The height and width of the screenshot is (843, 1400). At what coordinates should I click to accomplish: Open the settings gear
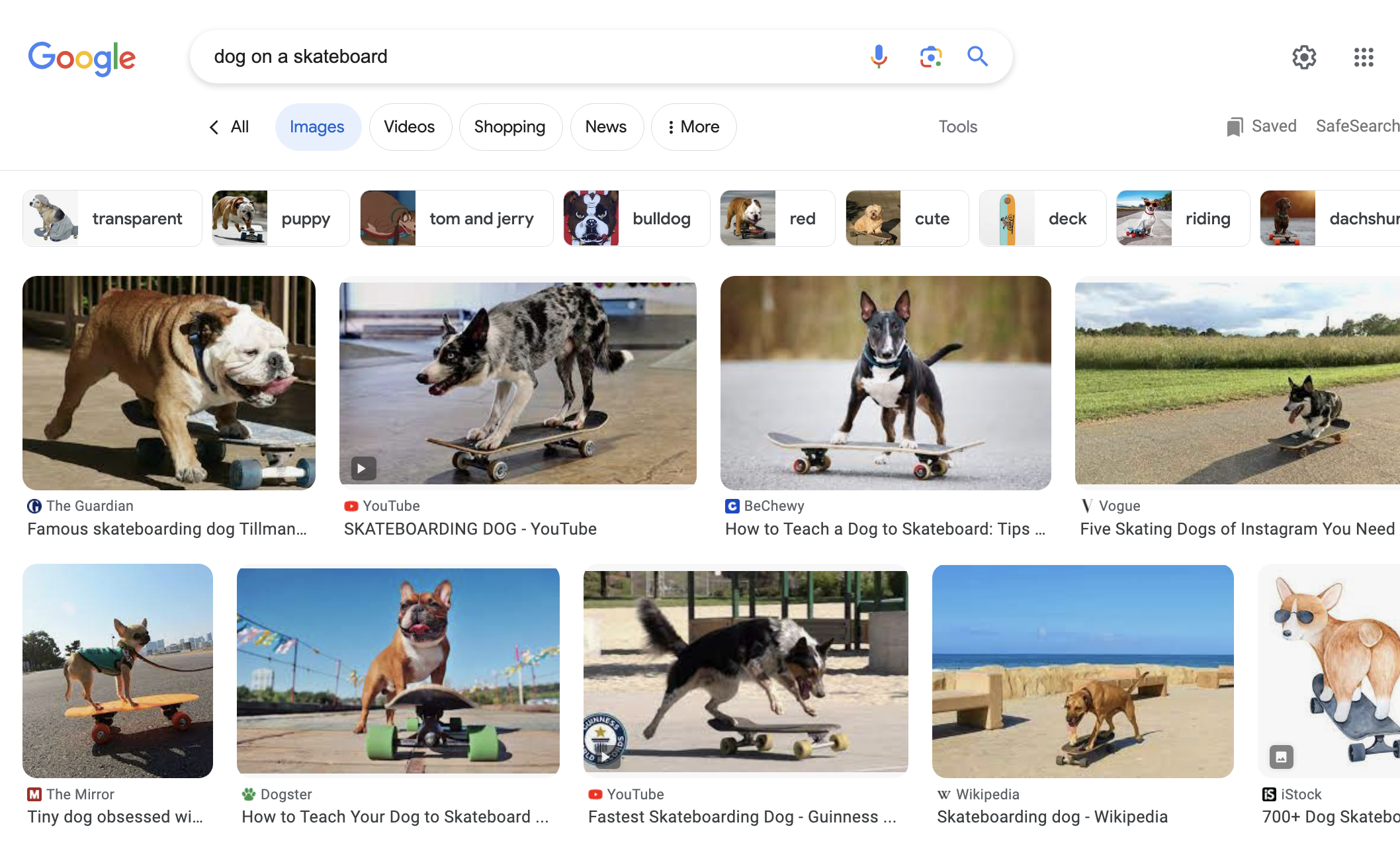click(1303, 58)
